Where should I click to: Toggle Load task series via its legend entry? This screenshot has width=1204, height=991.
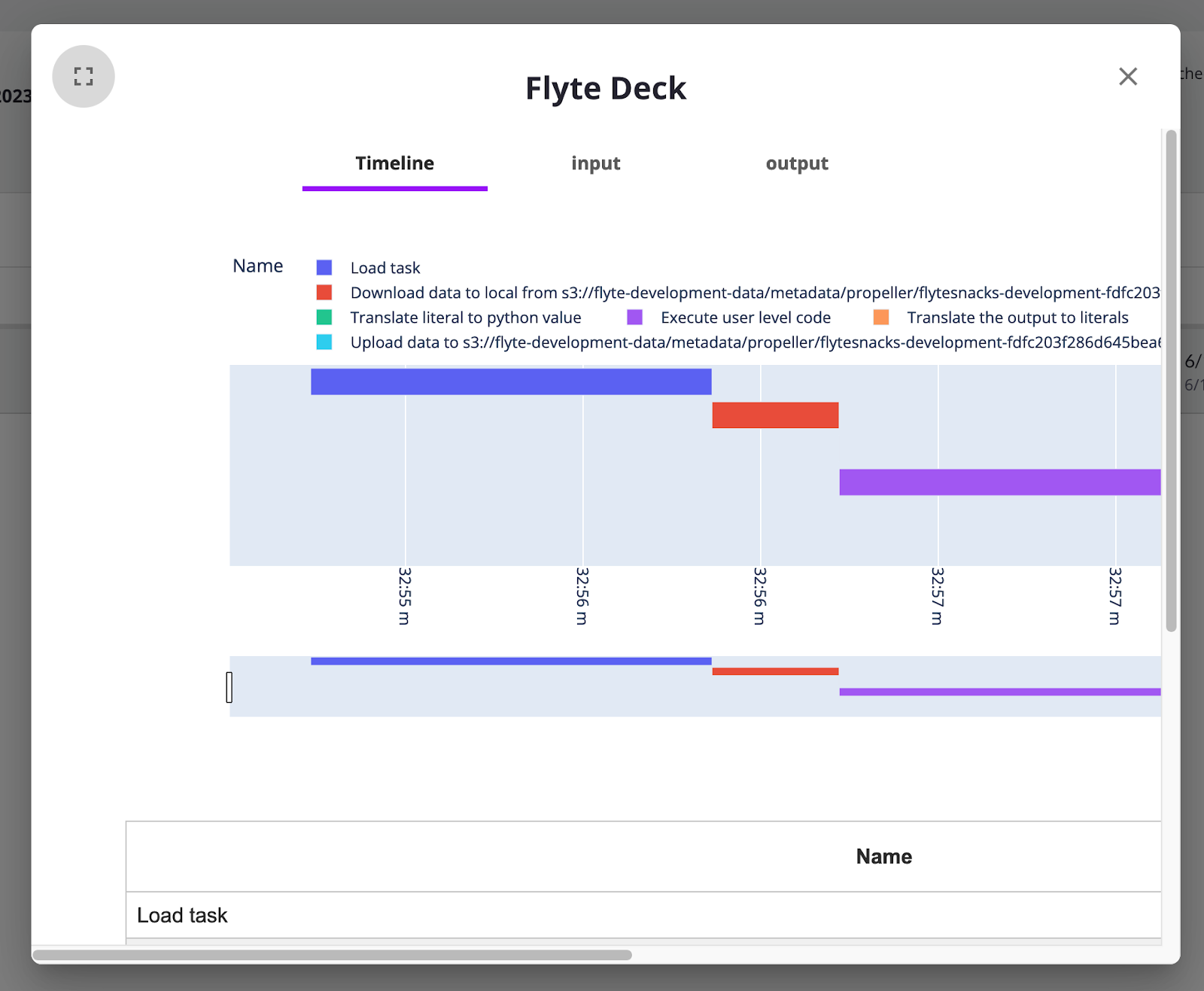[x=385, y=267]
